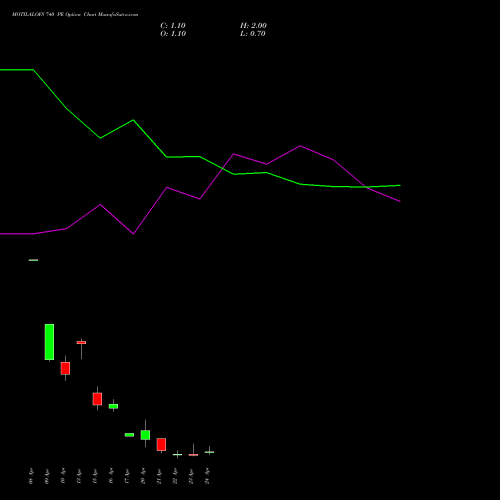The width and height of the screenshot is (500, 500).
Task: Click the 16 Apr date label
Action: (111, 476)
